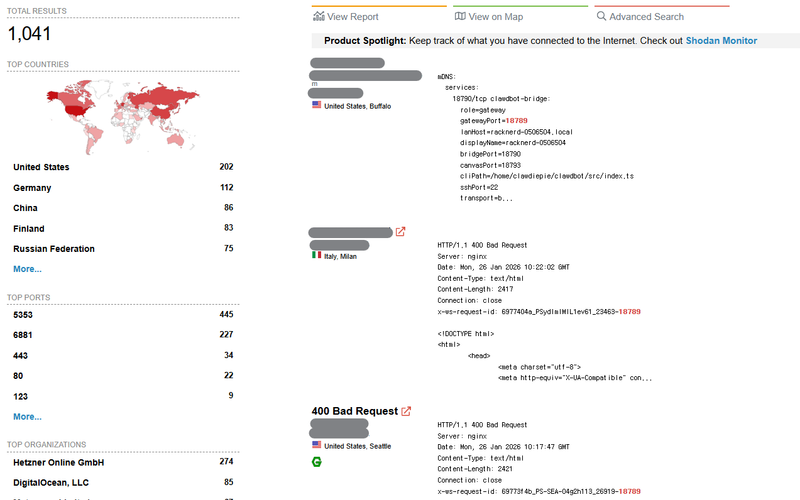
Task: Click the United States, Seattle location text
Action: (358, 446)
